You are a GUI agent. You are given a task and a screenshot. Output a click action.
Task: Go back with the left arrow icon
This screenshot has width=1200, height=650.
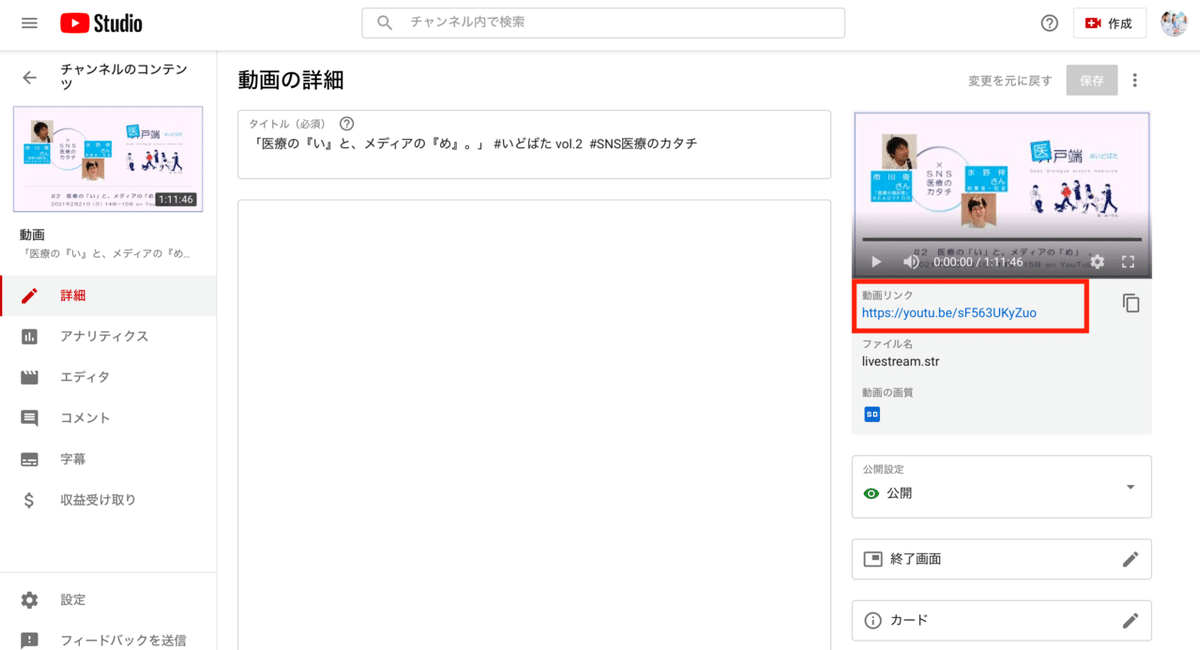(30, 77)
